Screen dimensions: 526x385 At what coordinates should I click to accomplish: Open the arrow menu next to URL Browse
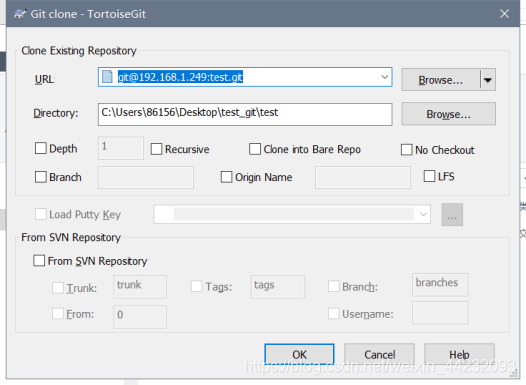[488, 80]
